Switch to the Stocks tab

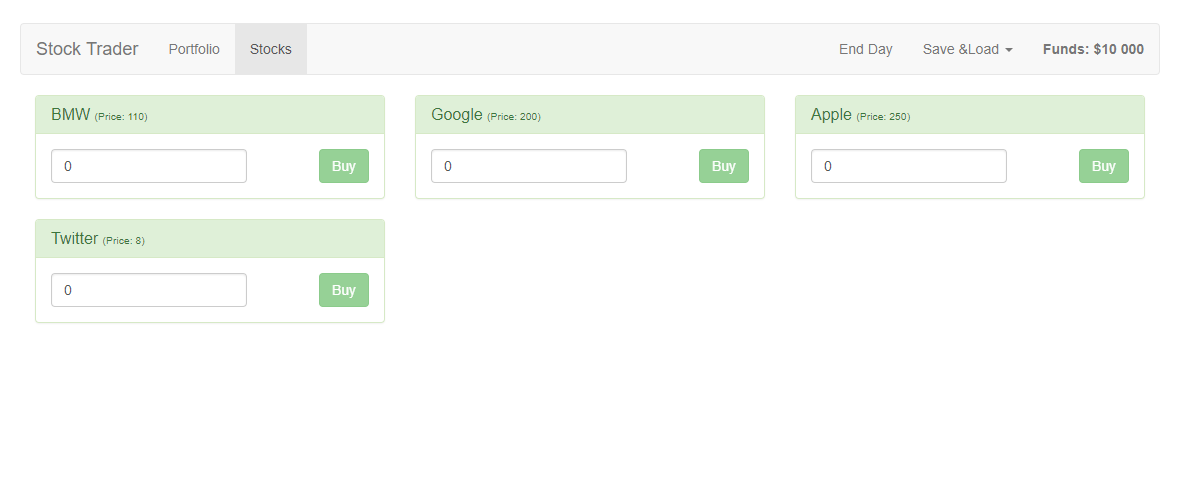(x=271, y=49)
